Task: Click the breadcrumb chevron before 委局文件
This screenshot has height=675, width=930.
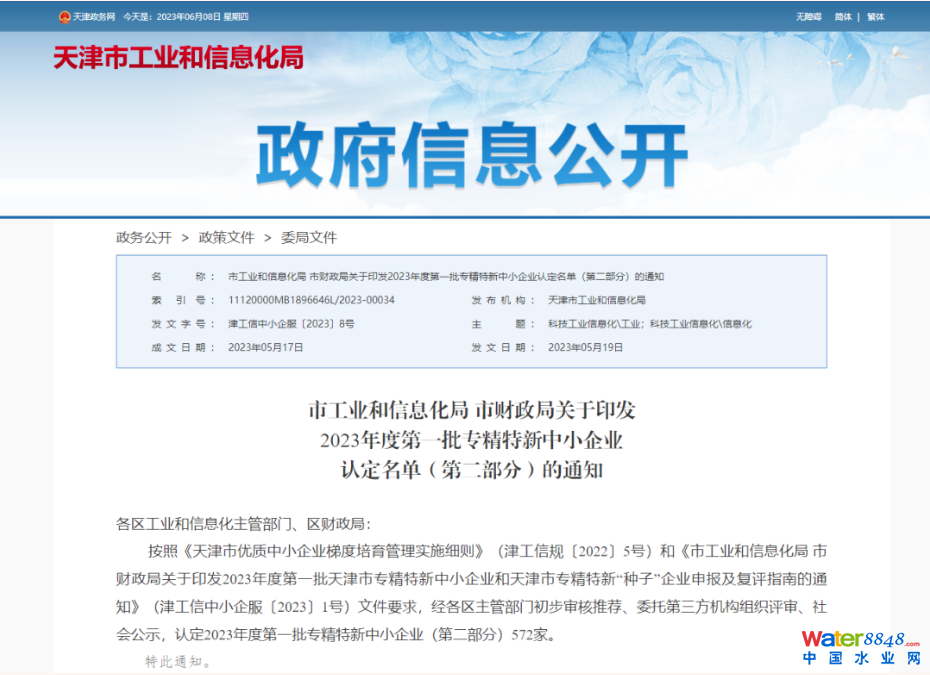Action: point(268,237)
